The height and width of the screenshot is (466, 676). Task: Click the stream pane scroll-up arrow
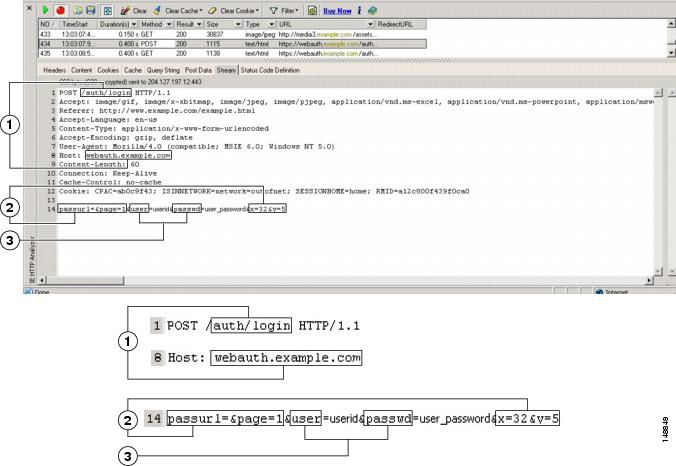[x=658, y=93]
